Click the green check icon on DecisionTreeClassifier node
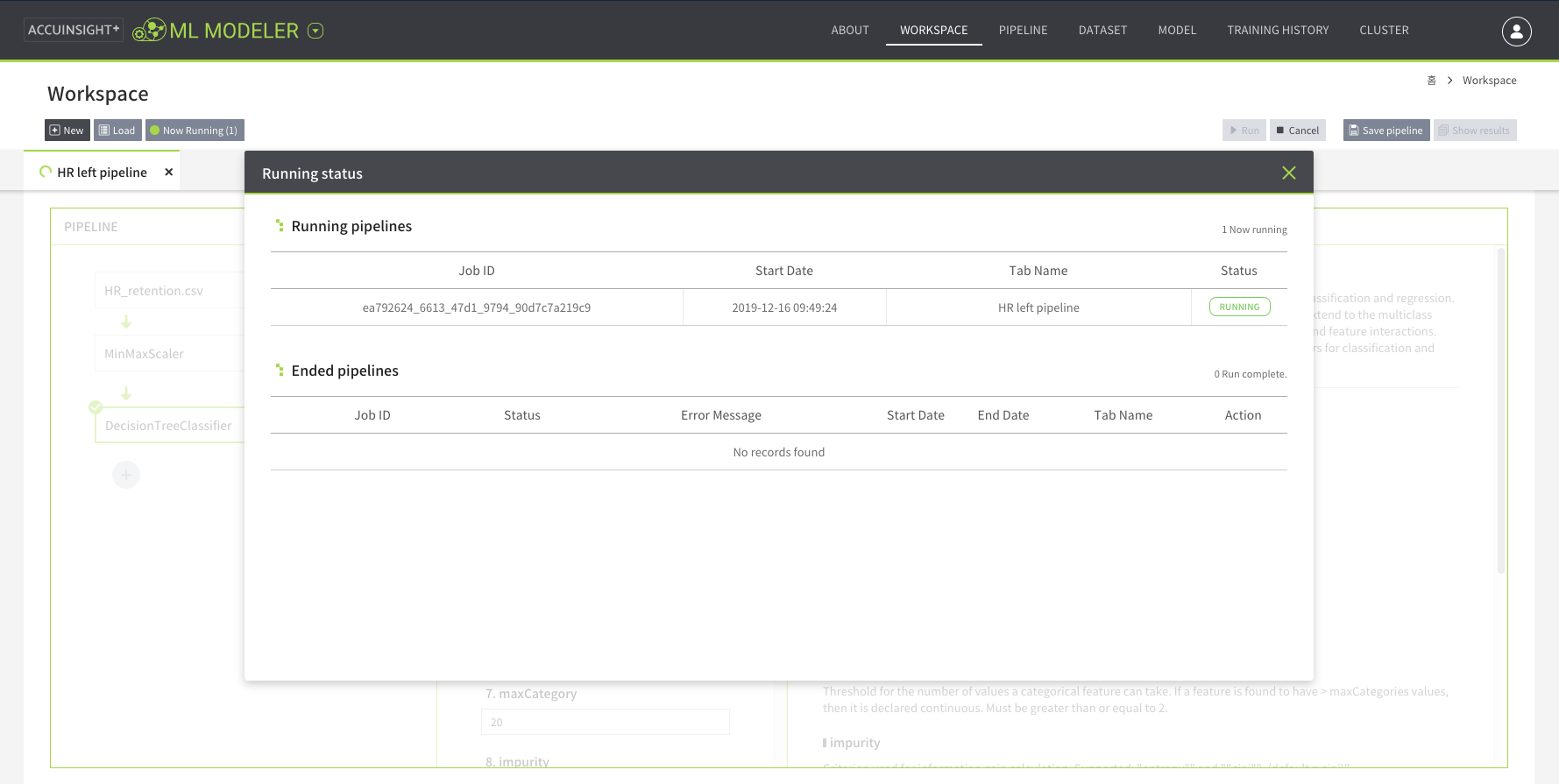 (96, 407)
